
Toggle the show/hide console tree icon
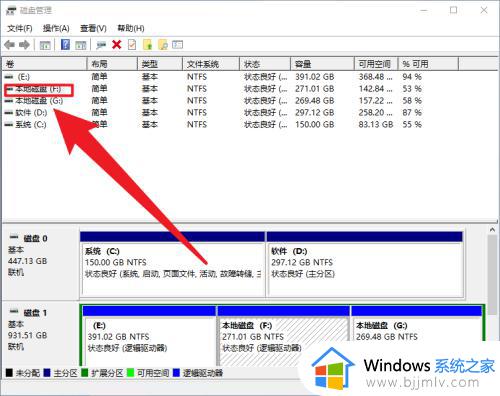tap(45, 45)
